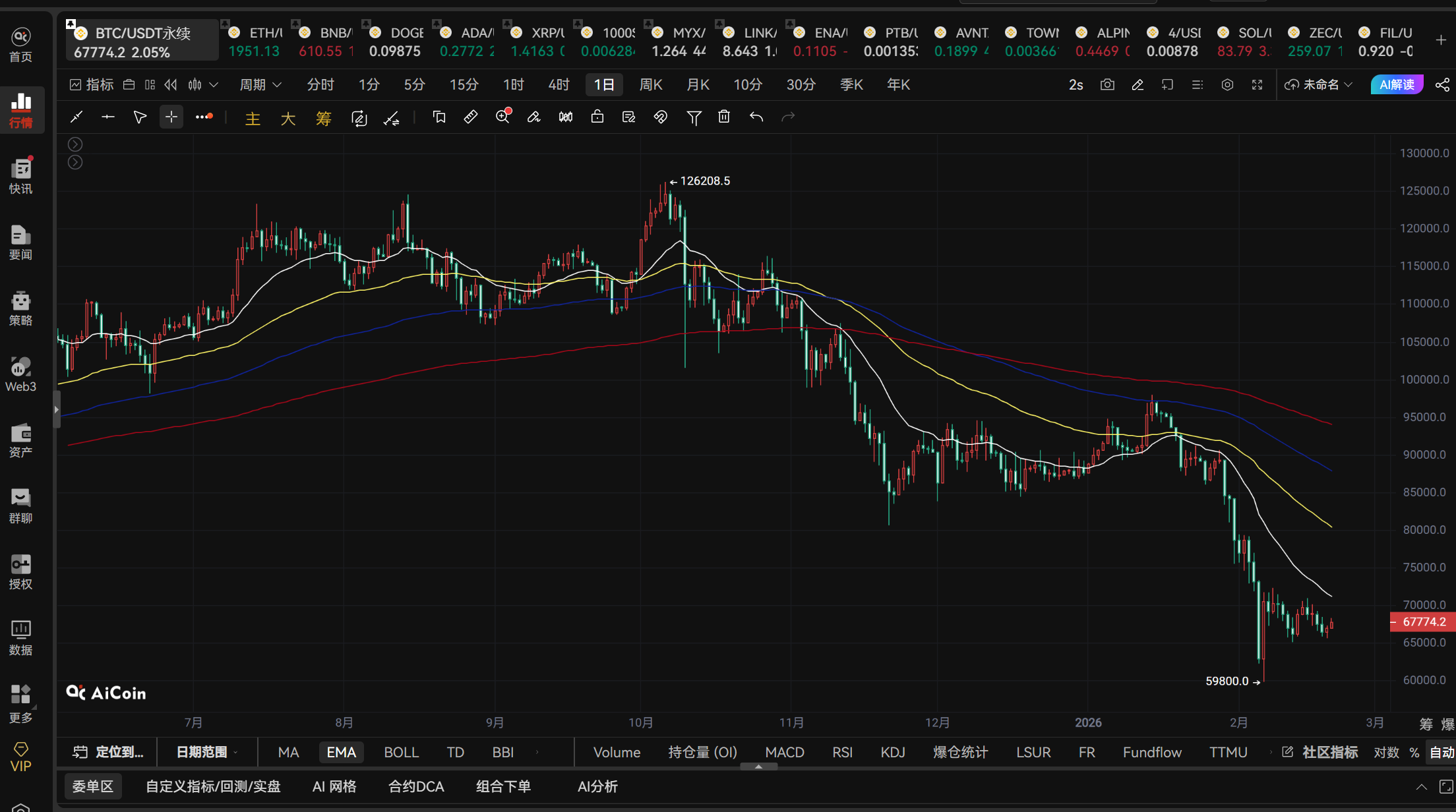This screenshot has height=812, width=1456.
Task: Click the magnet snap tool icon
Action: 660,117
